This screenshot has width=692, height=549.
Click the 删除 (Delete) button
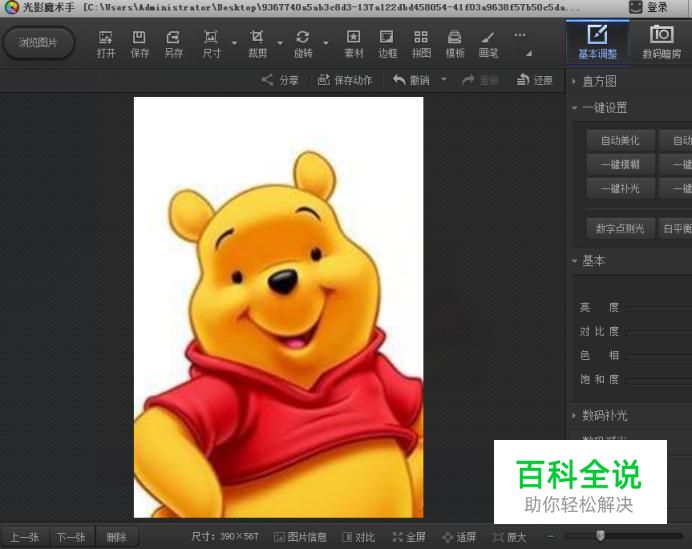117,537
